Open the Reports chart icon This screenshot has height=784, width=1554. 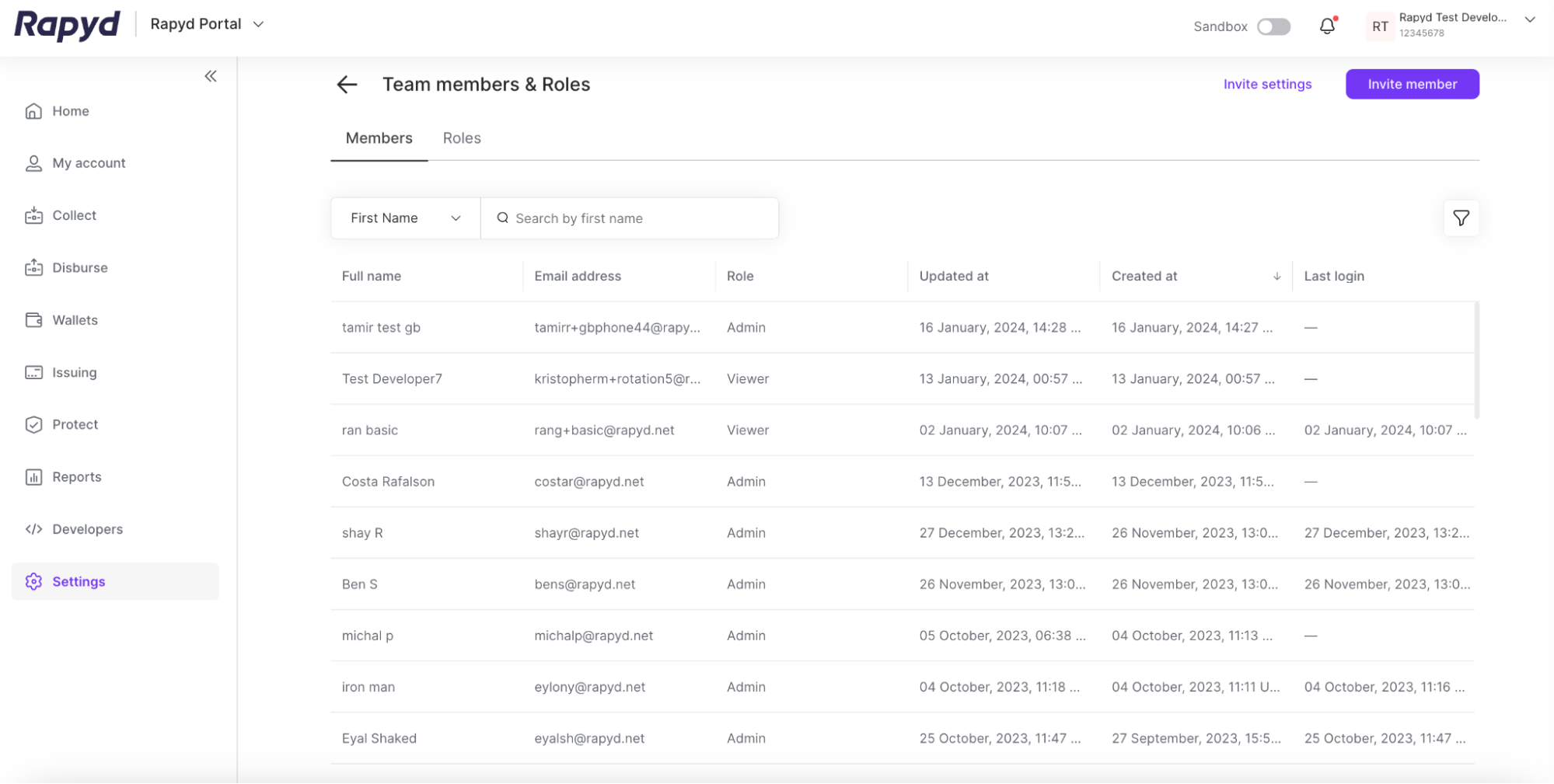[33, 477]
